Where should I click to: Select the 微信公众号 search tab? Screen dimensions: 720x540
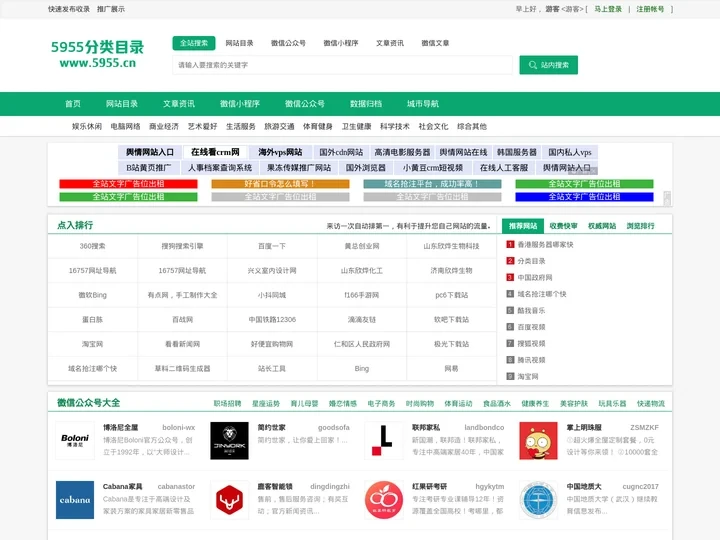288,43
